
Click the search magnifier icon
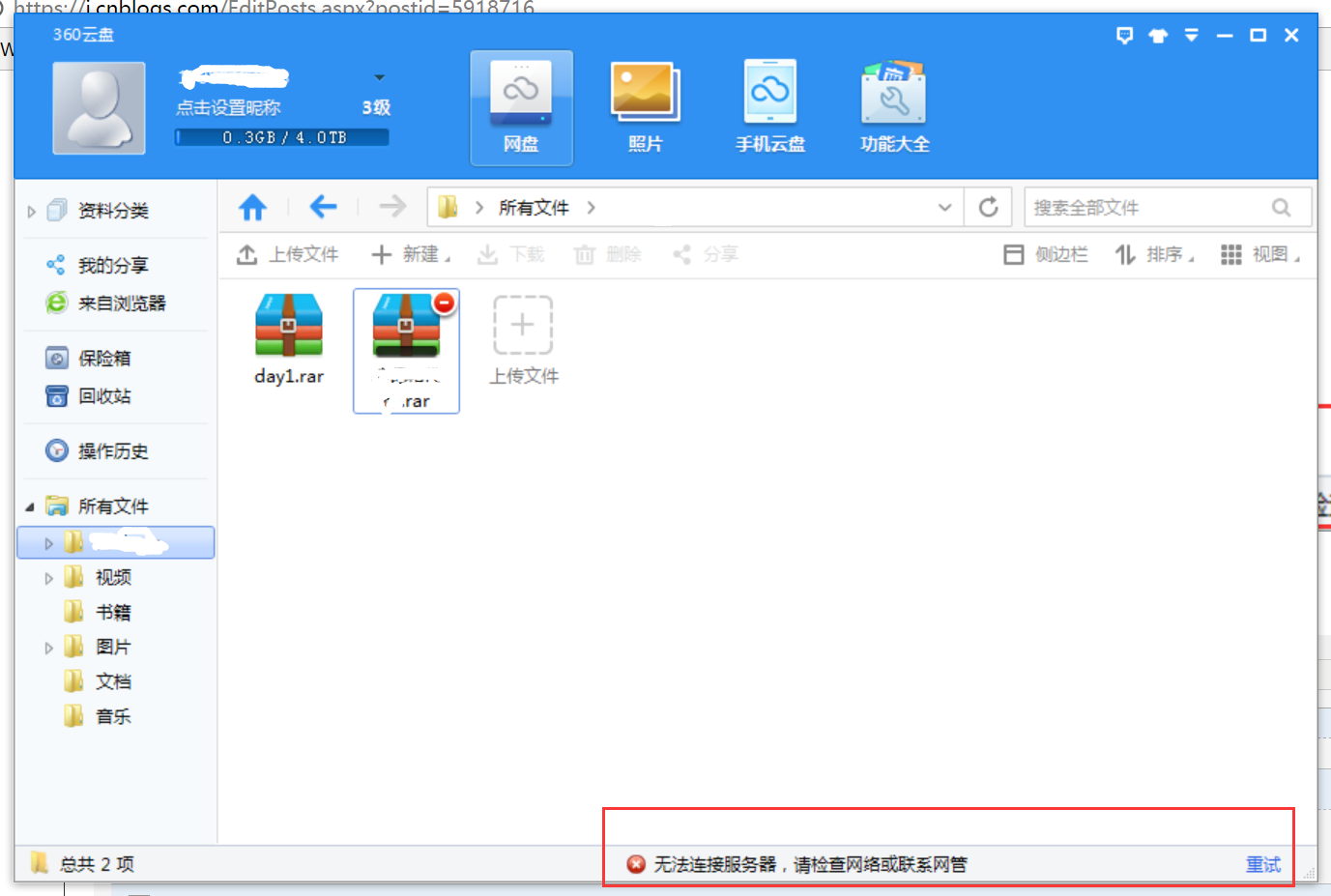click(1281, 208)
